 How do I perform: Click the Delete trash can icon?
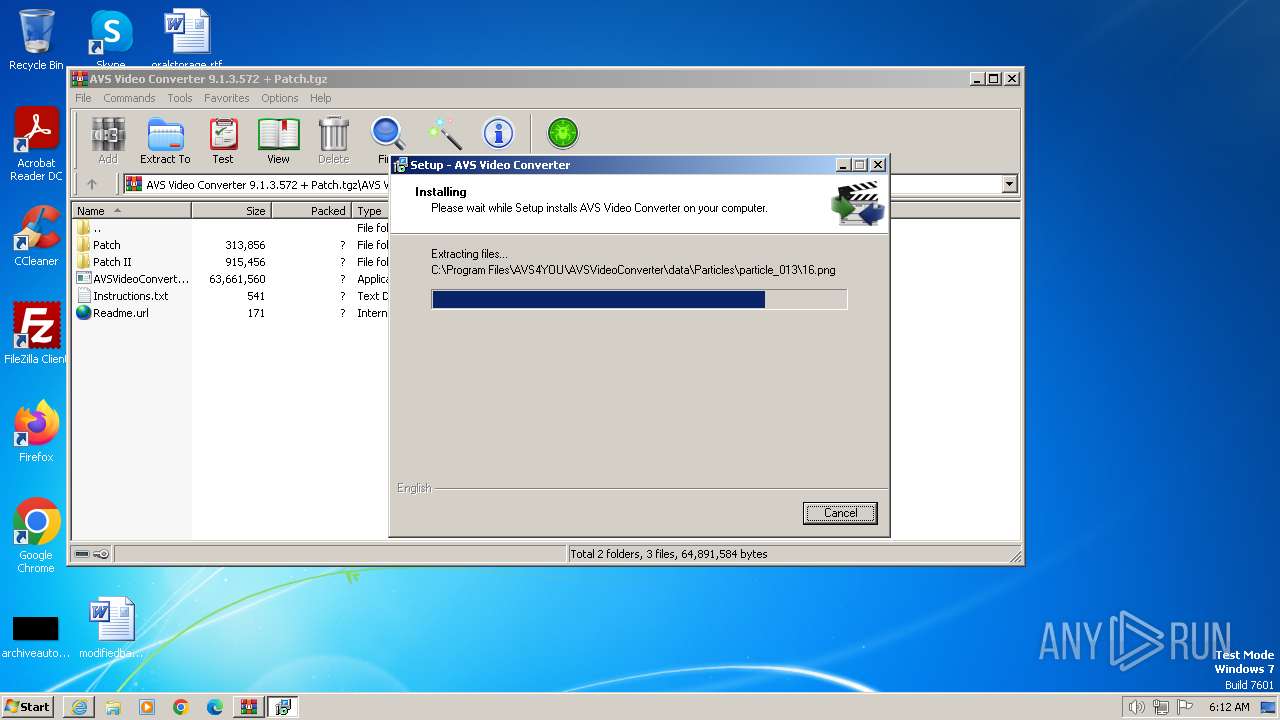(x=334, y=140)
